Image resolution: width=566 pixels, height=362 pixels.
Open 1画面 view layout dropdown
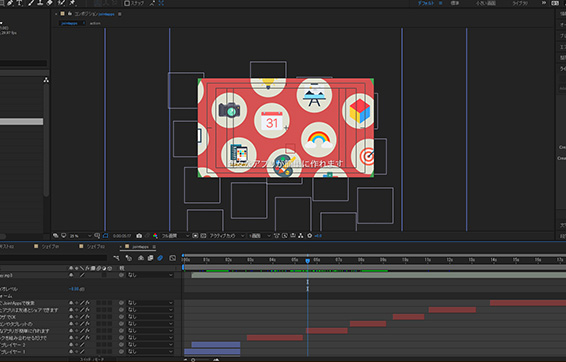point(260,236)
